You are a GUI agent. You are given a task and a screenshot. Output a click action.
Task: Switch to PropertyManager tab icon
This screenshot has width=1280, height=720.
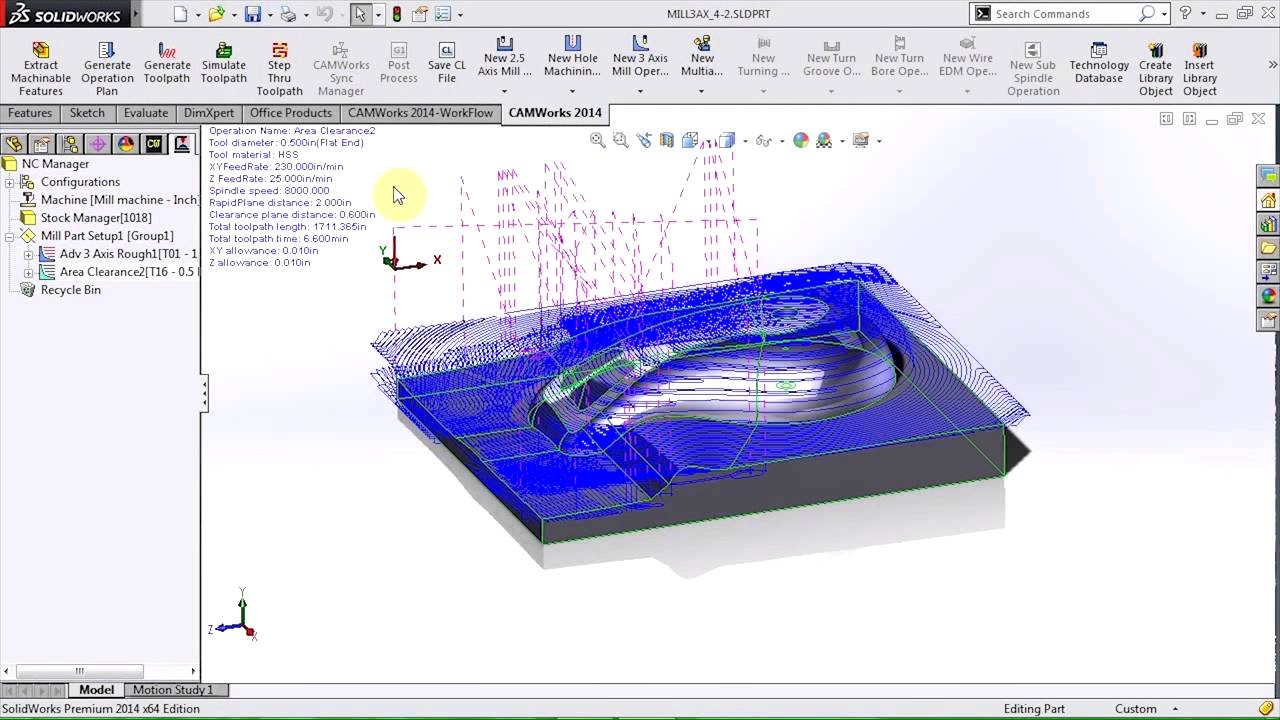click(42, 144)
